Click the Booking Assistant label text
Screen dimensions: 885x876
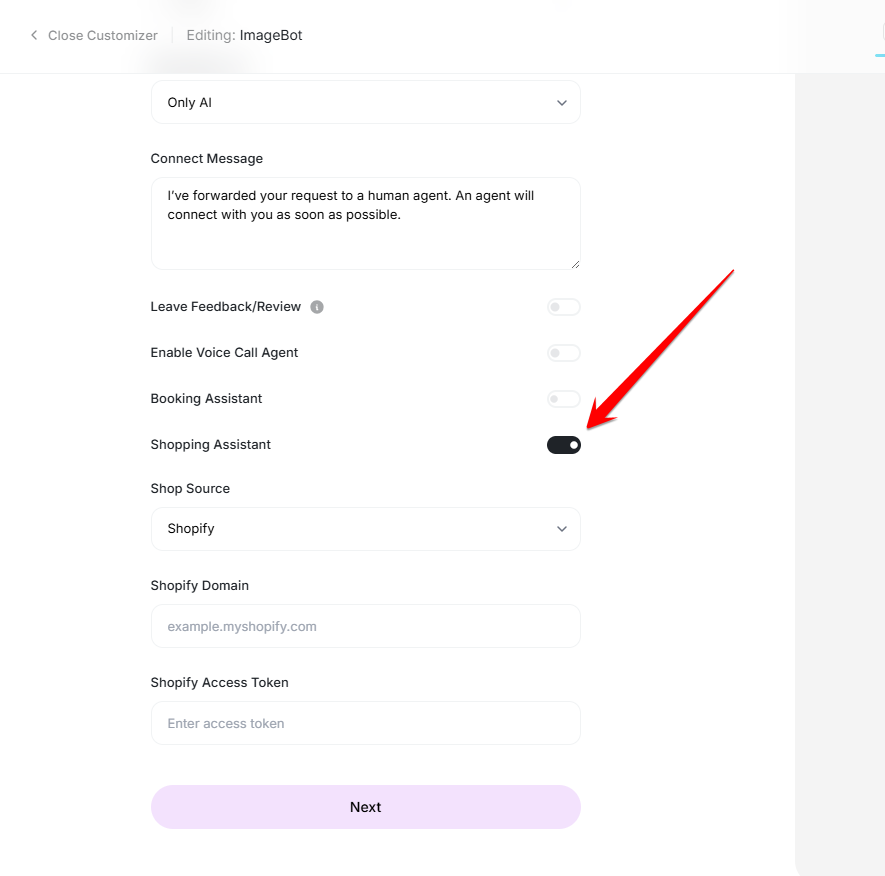tap(206, 399)
